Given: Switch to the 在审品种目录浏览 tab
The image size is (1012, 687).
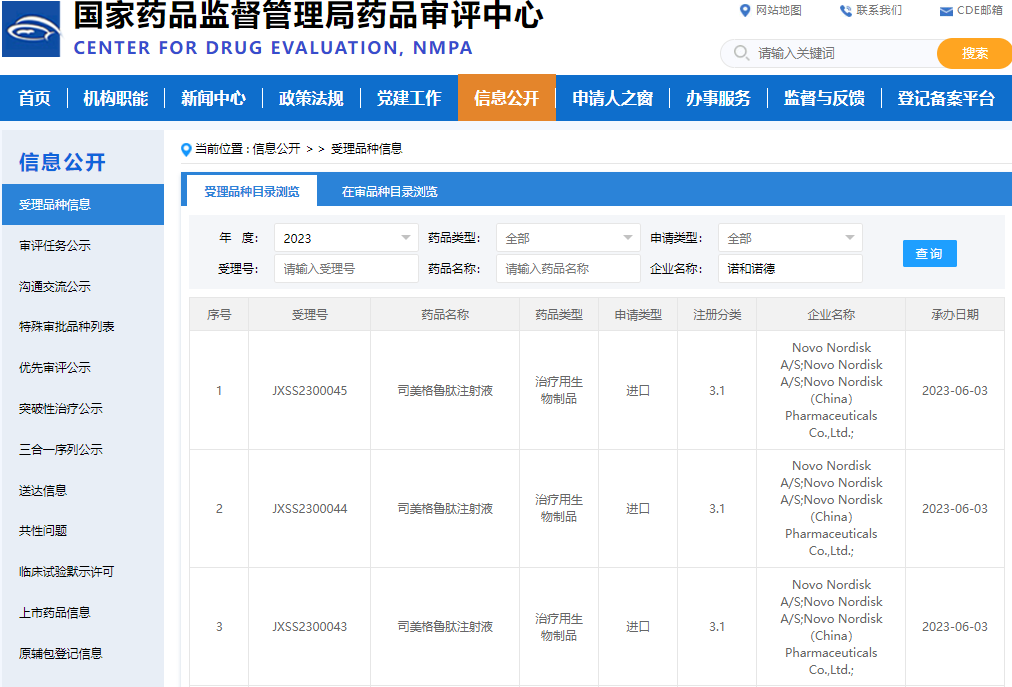Looking at the screenshot, I should (389, 191).
